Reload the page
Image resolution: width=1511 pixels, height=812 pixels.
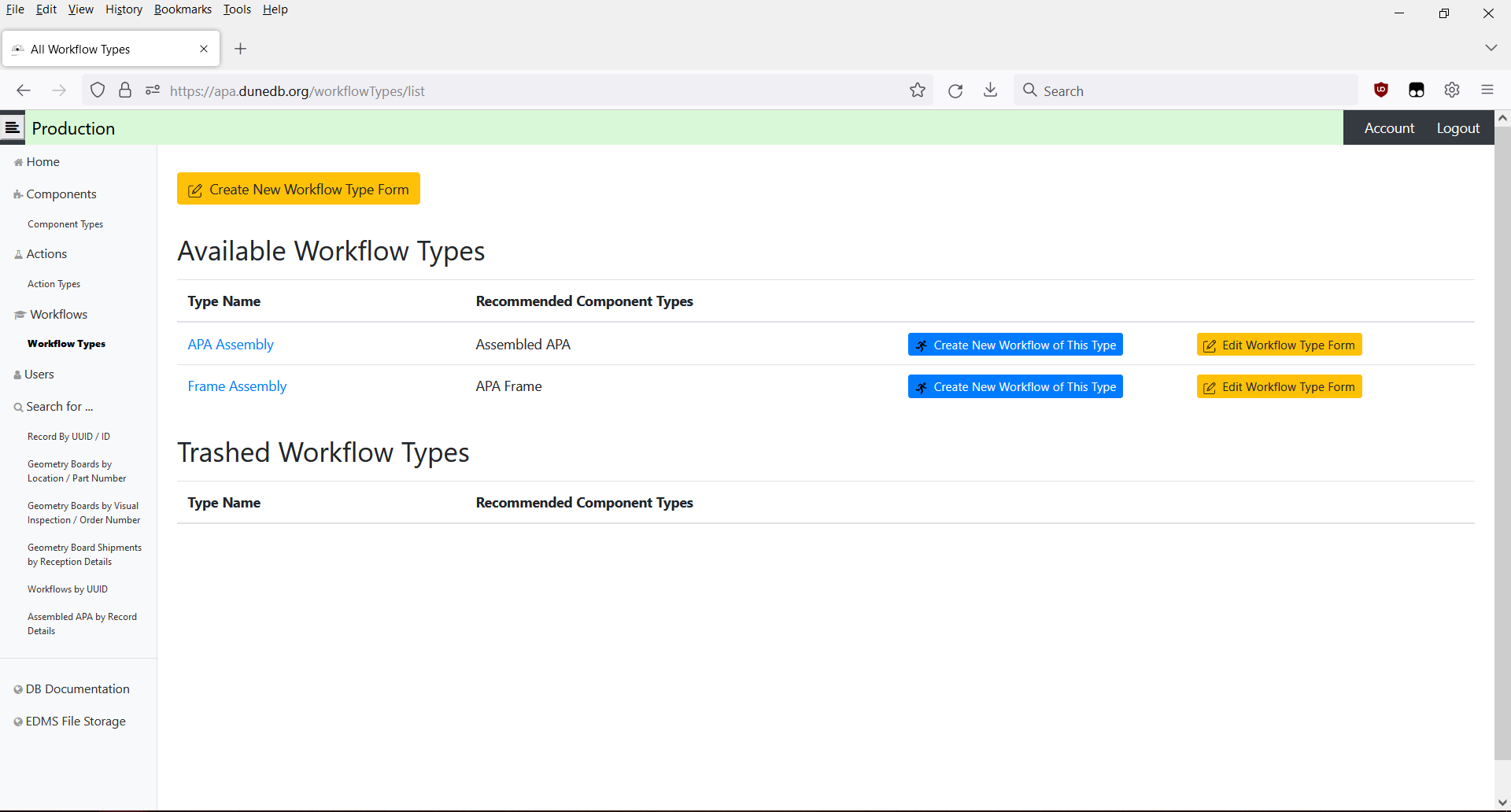(955, 90)
